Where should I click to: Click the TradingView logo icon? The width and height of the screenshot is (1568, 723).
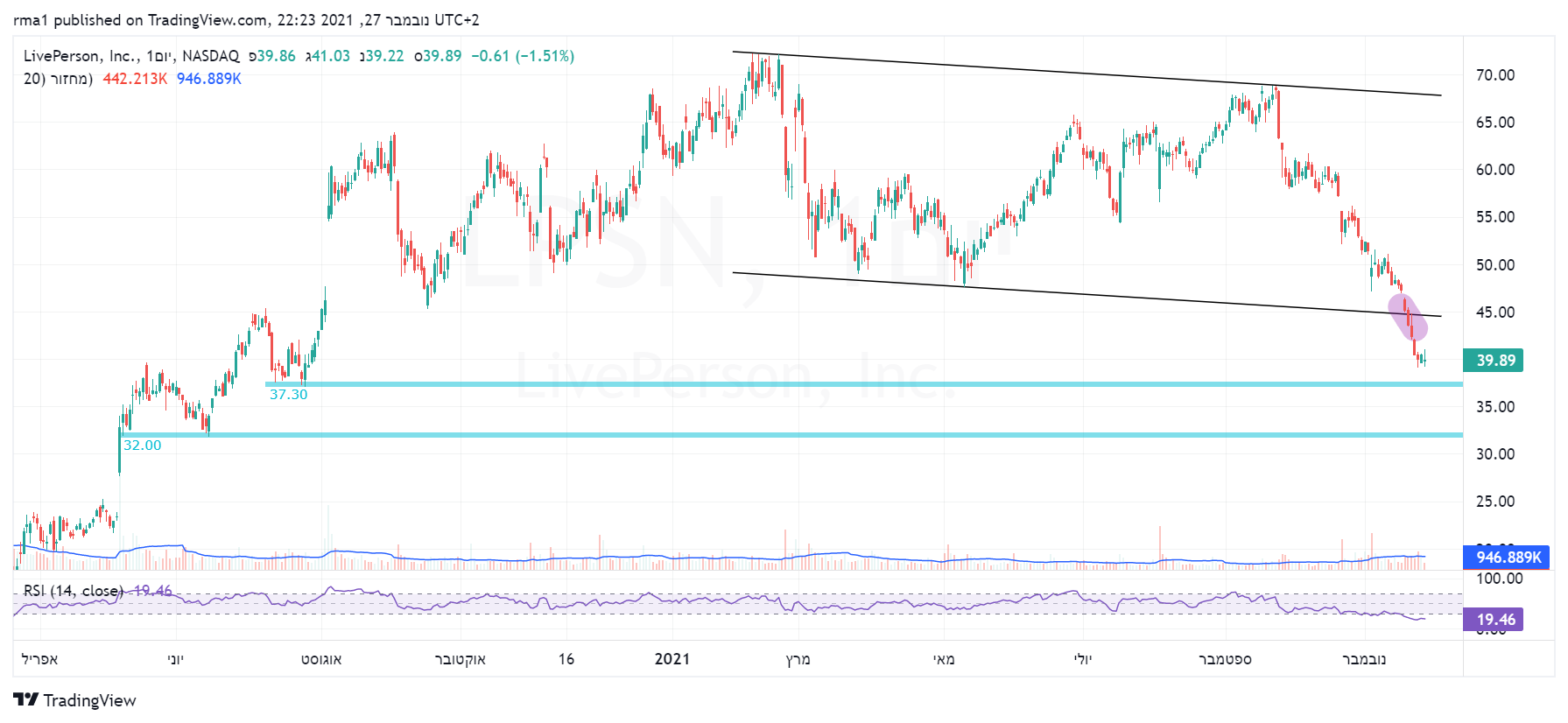[26, 699]
